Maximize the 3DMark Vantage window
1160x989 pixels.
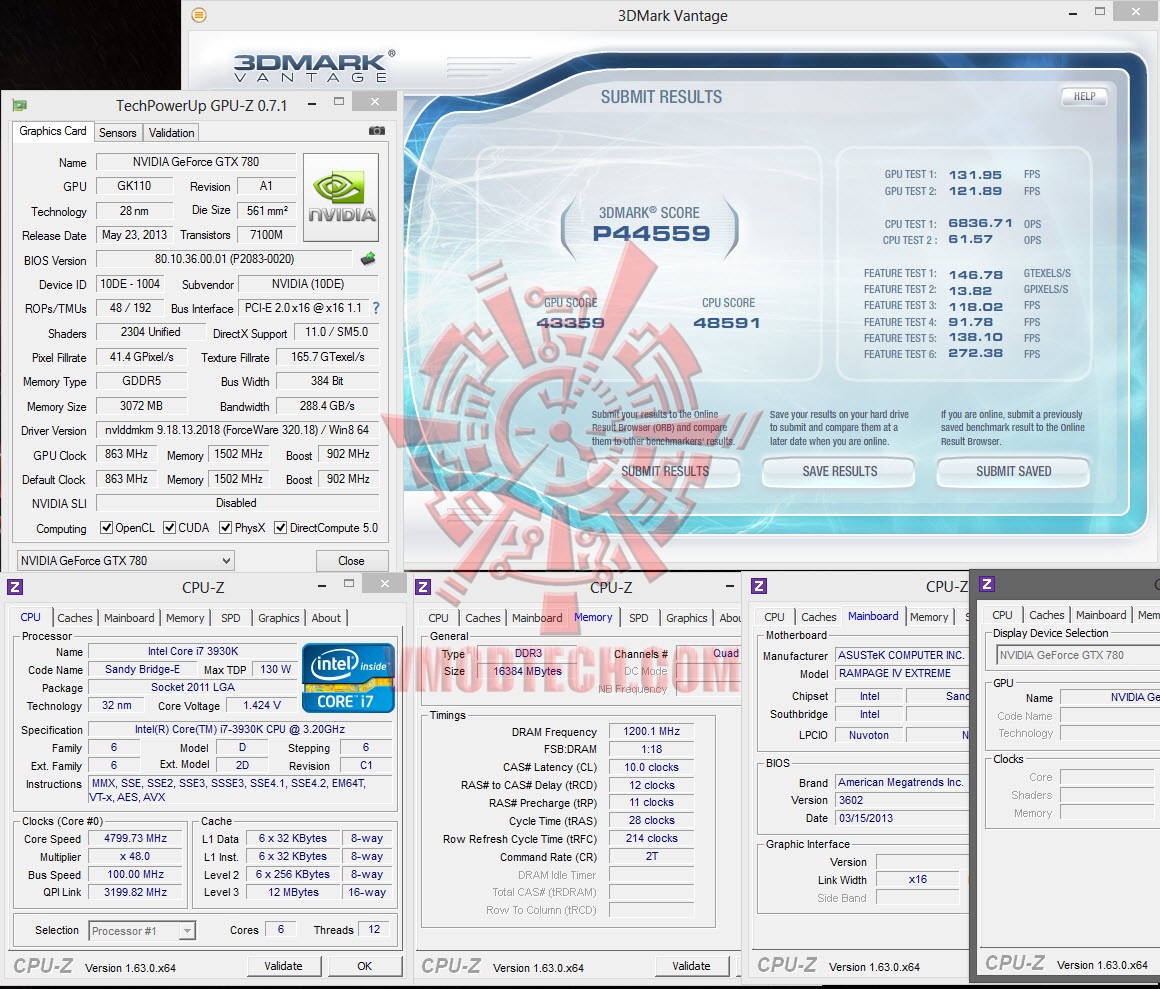1100,12
